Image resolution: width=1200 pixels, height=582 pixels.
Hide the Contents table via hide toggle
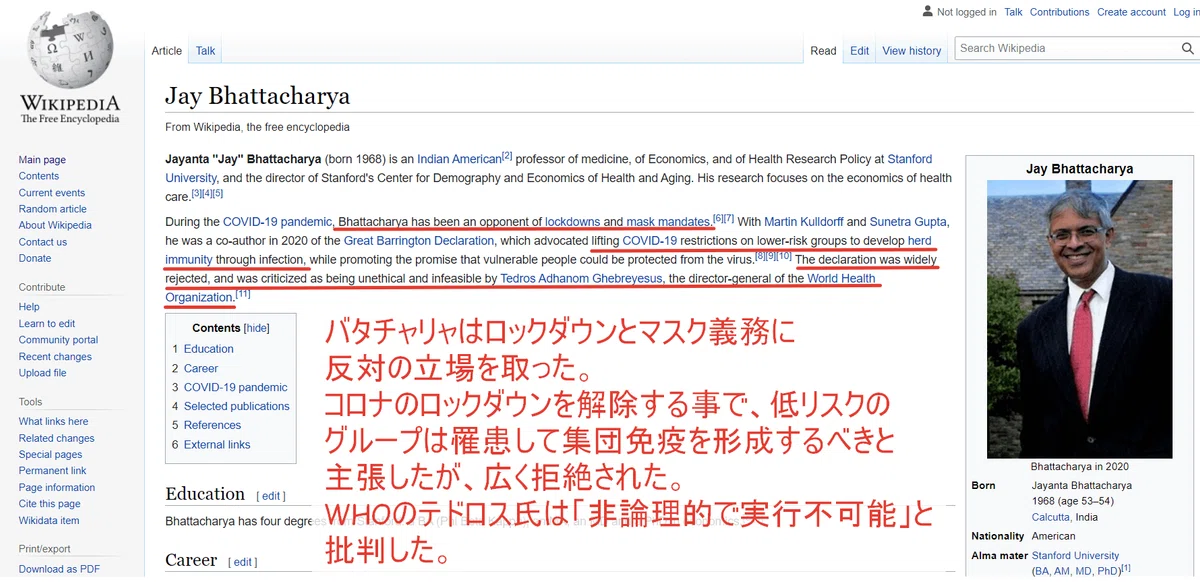click(x=257, y=328)
